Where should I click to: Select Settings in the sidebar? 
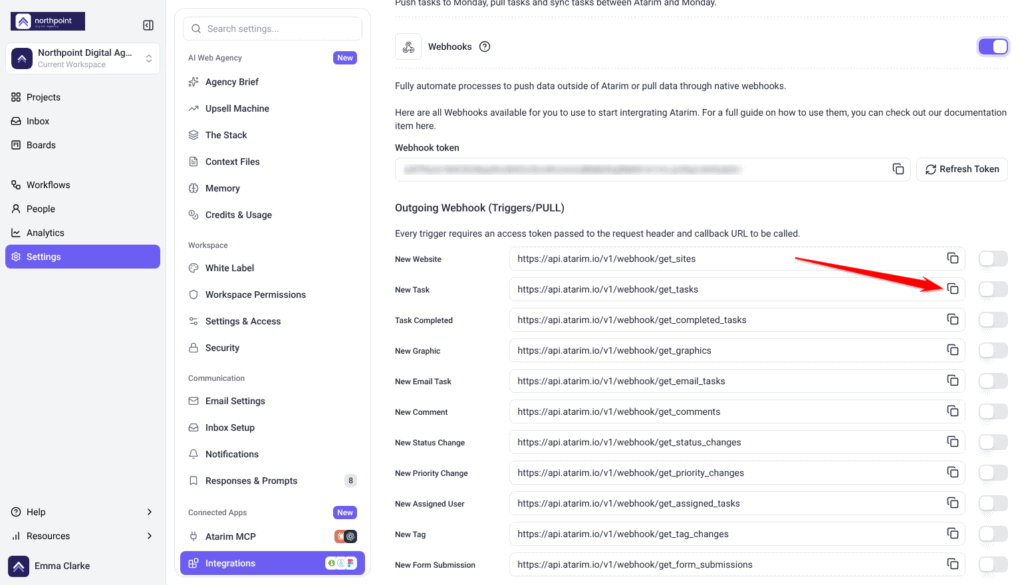pyautogui.click(x=82, y=257)
